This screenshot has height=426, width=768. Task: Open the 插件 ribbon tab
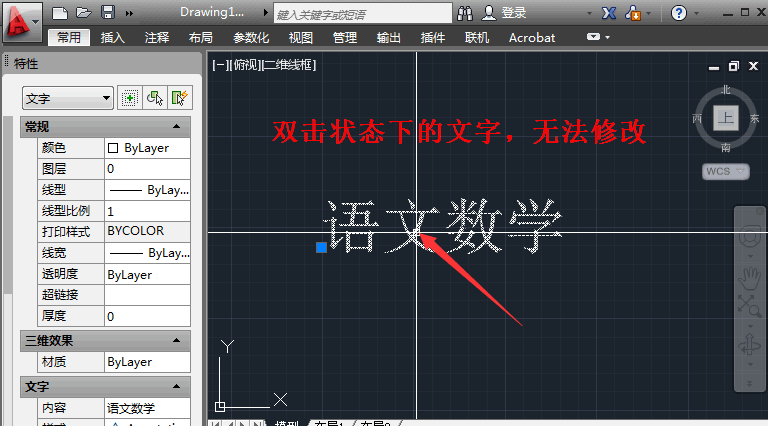coord(433,38)
